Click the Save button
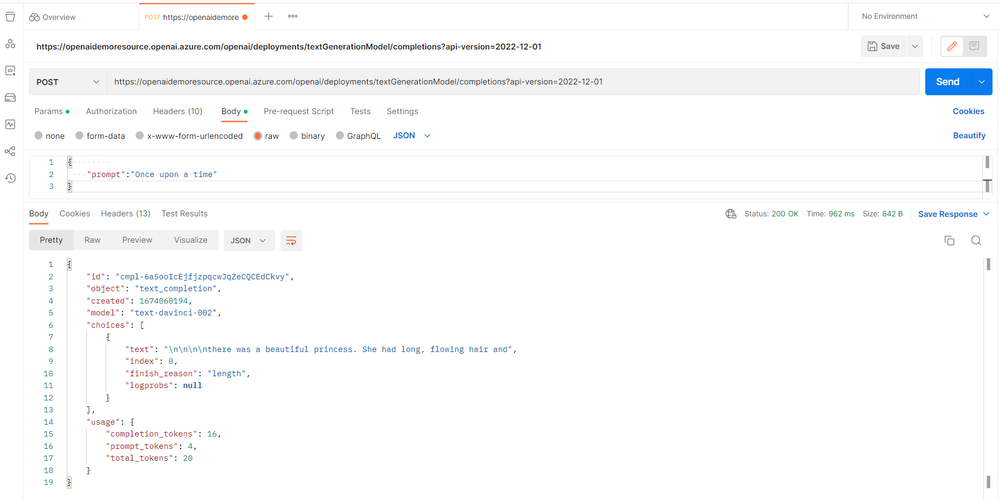Screen dimensions: 999x500 pos(884,46)
